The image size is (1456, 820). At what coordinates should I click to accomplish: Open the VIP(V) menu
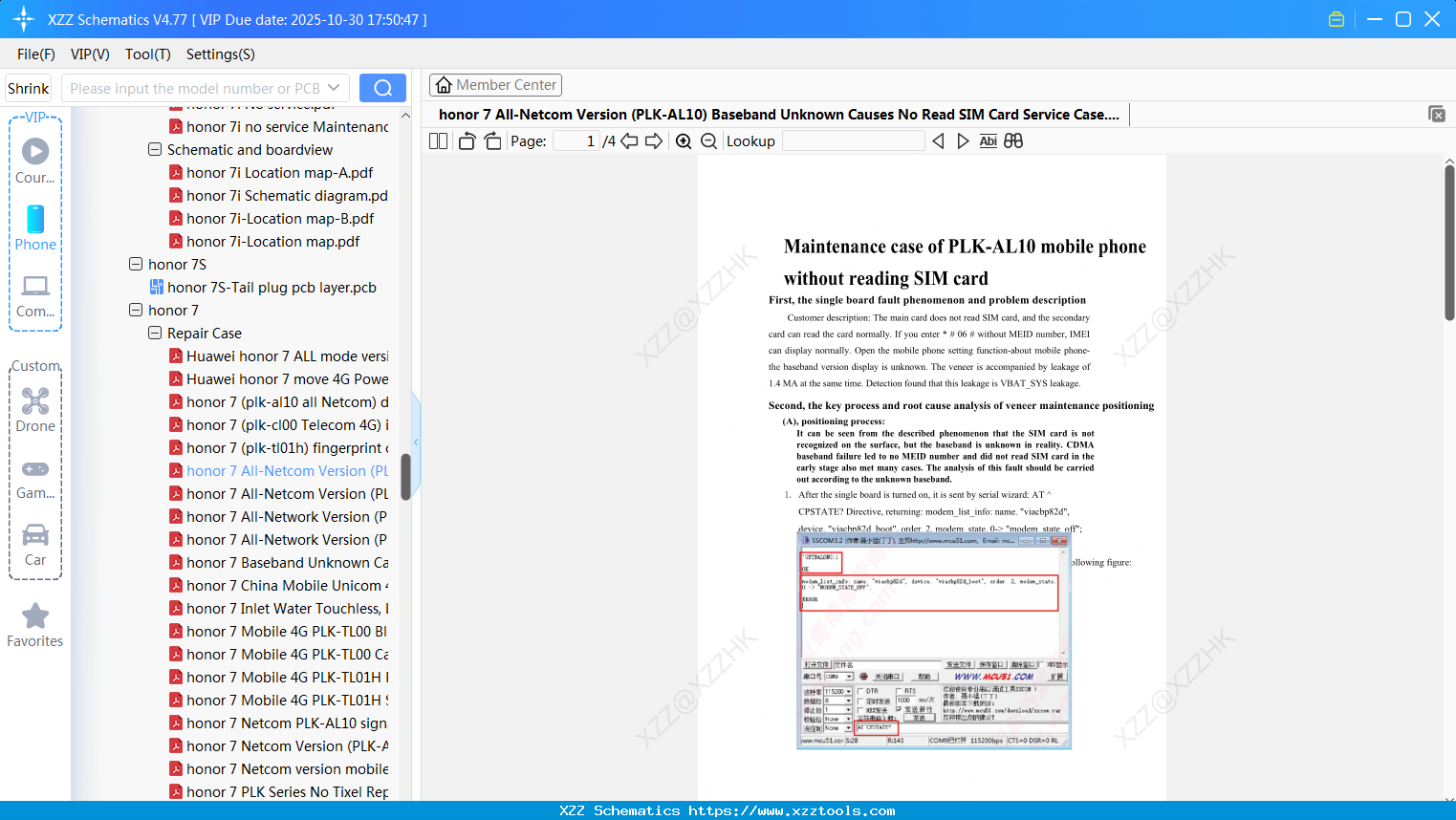(90, 54)
